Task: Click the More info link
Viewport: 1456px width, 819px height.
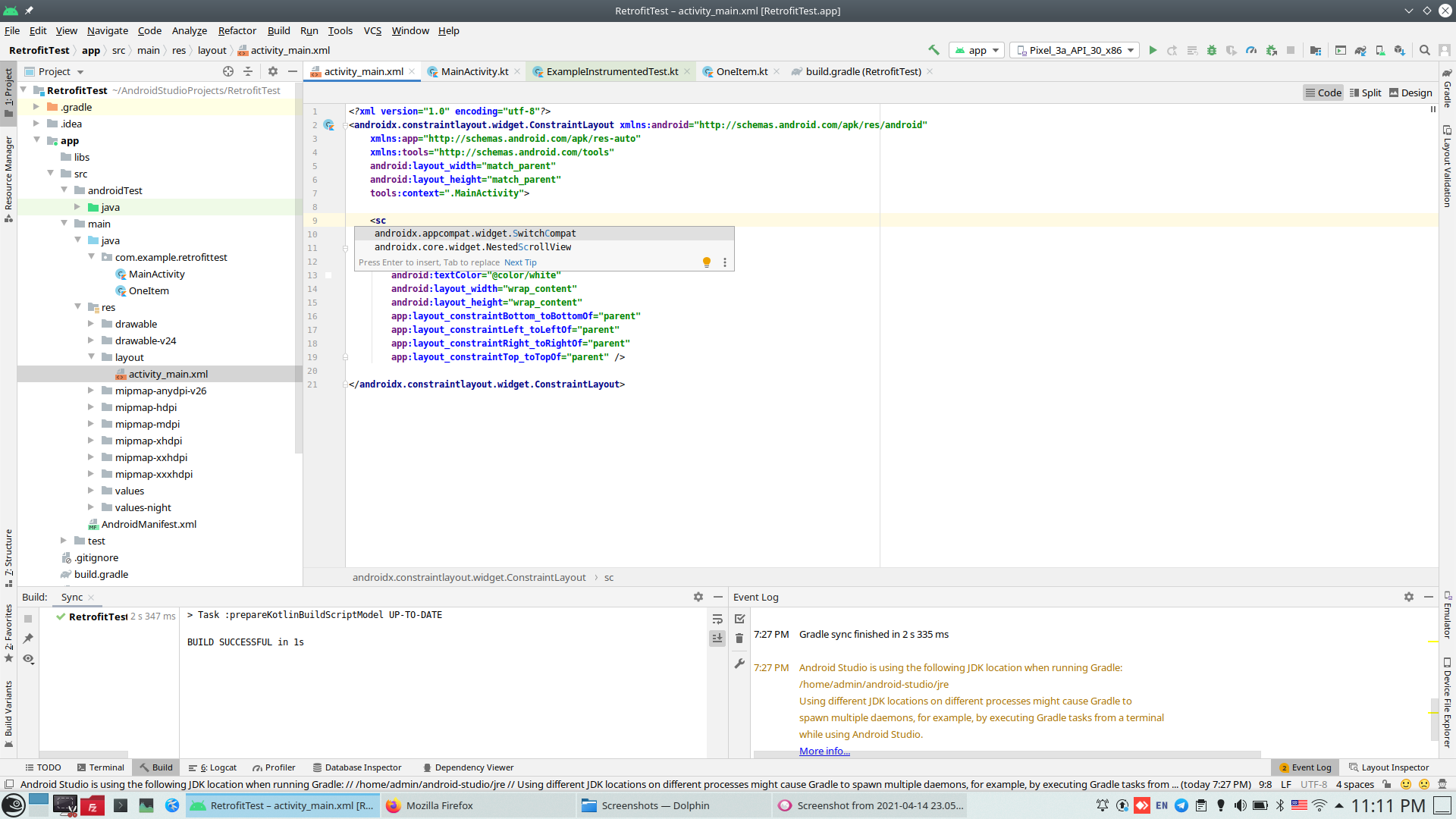Action: pos(824,751)
